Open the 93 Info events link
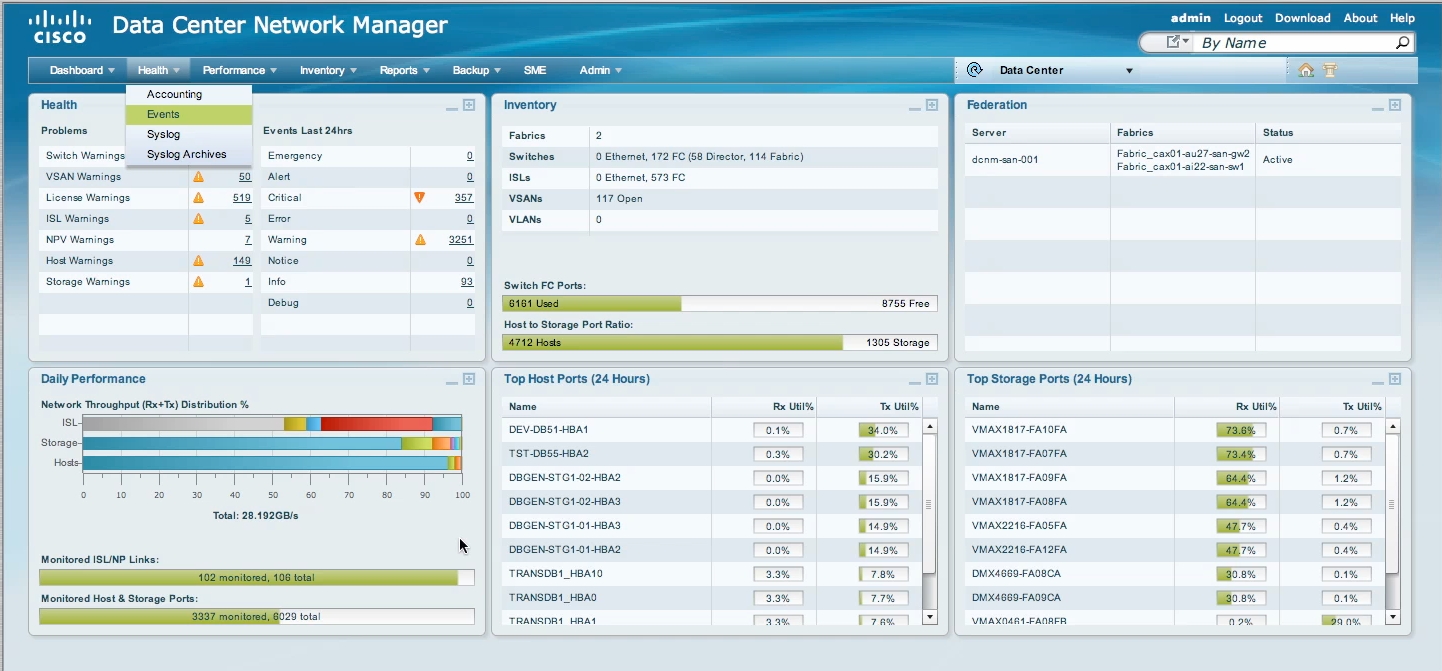The width and height of the screenshot is (1442, 671). [467, 281]
